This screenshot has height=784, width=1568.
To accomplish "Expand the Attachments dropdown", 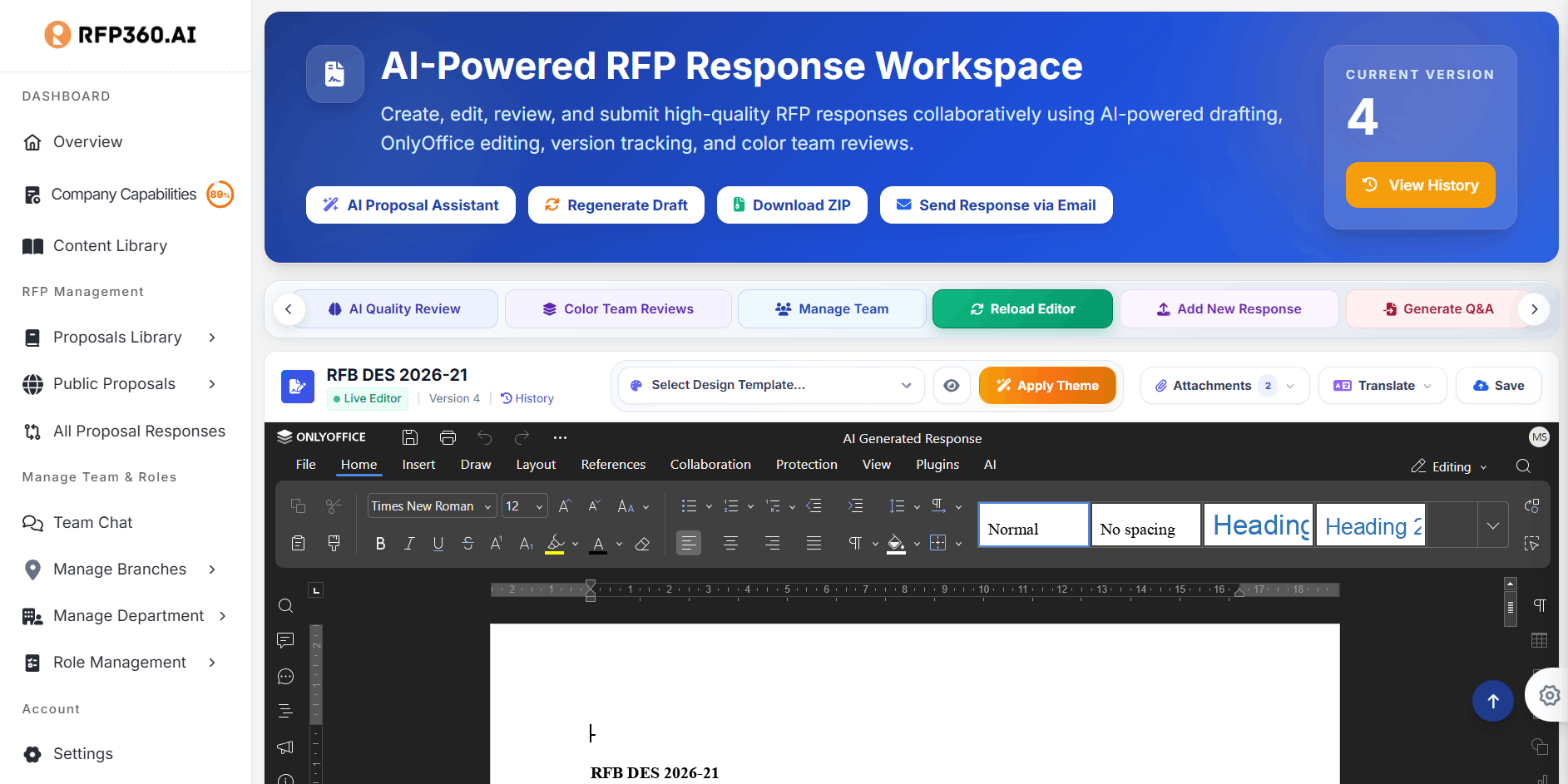I will (x=1224, y=386).
